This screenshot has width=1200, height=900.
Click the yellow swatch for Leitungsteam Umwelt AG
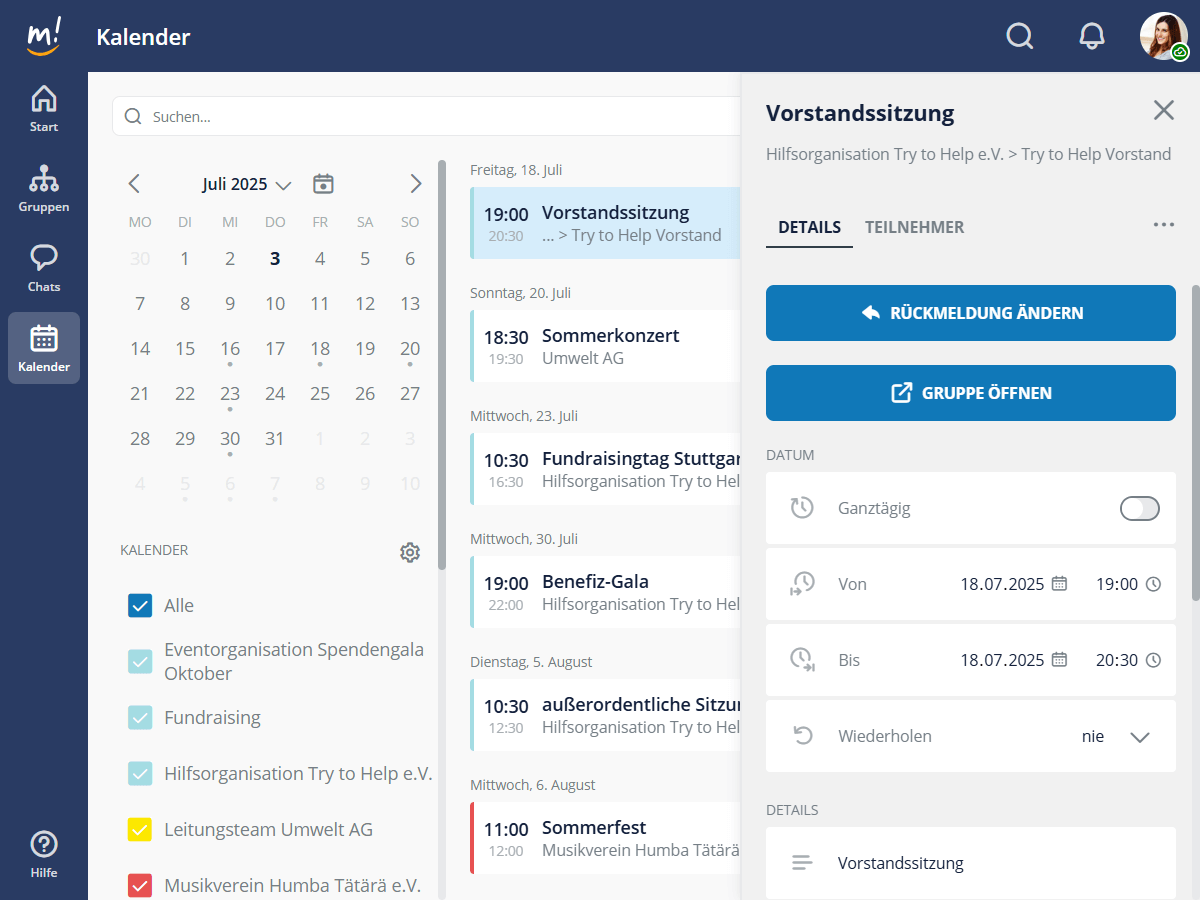pyautogui.click(x=140, y=829)
